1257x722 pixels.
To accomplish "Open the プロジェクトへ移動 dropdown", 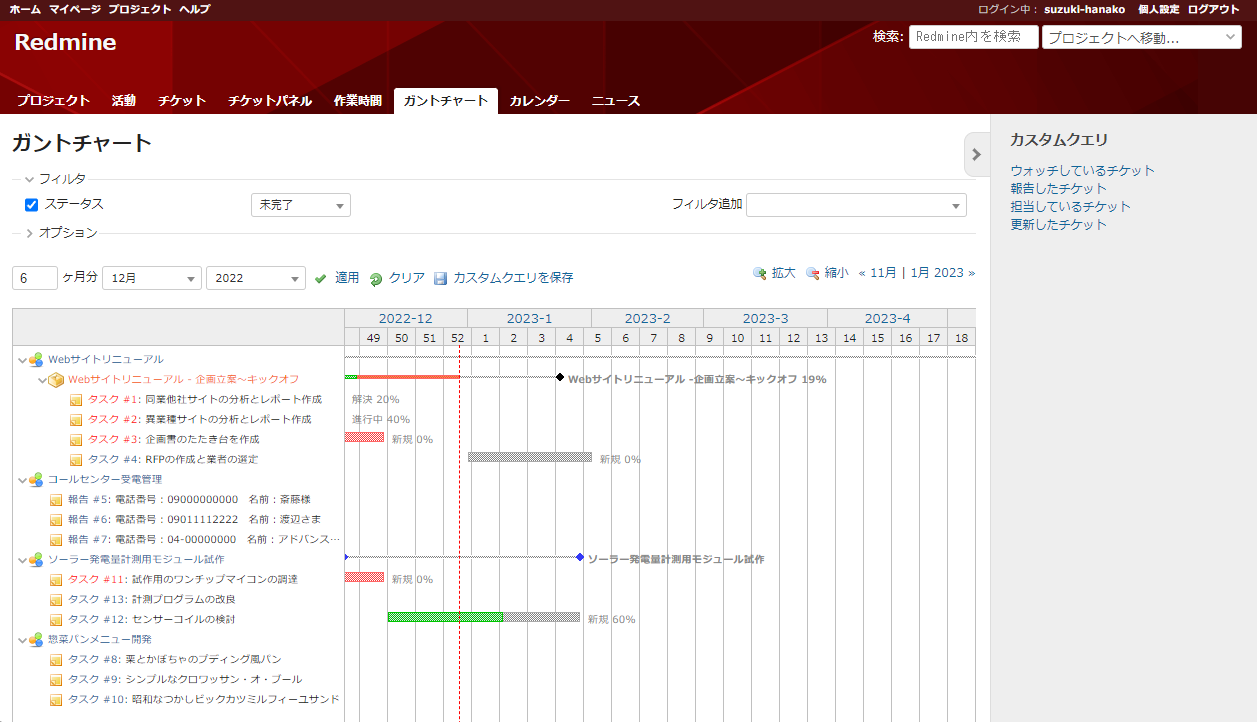I will (1142, 38).
